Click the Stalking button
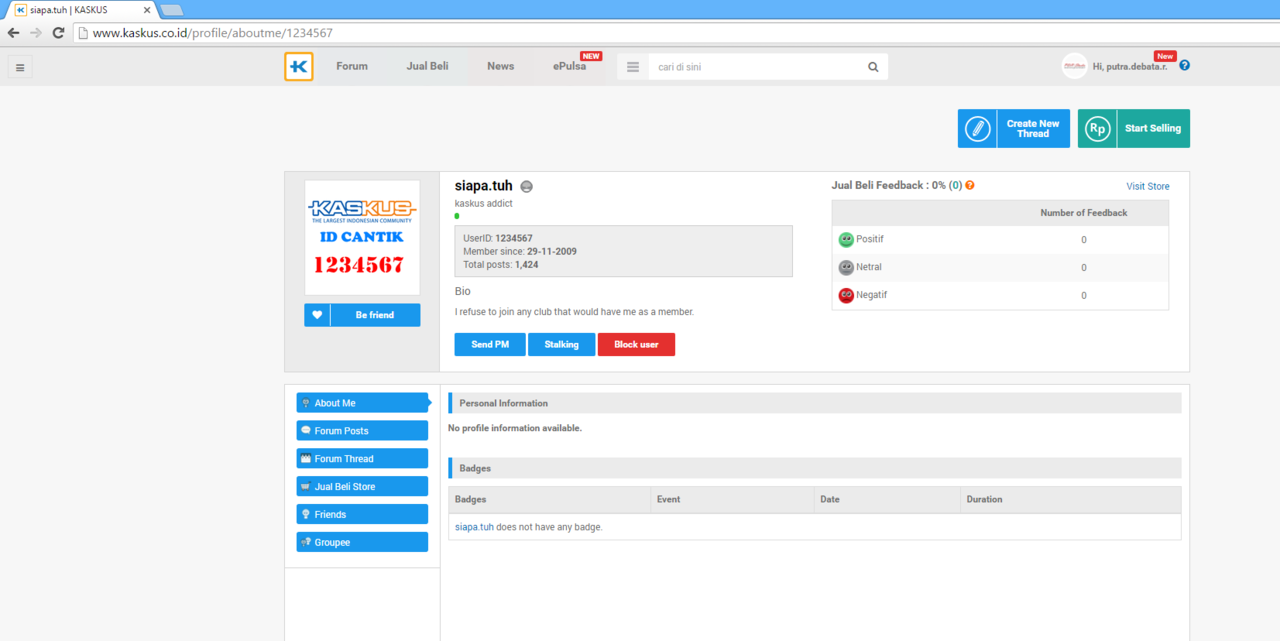1280x641 pixels. [x=561, y=344]
